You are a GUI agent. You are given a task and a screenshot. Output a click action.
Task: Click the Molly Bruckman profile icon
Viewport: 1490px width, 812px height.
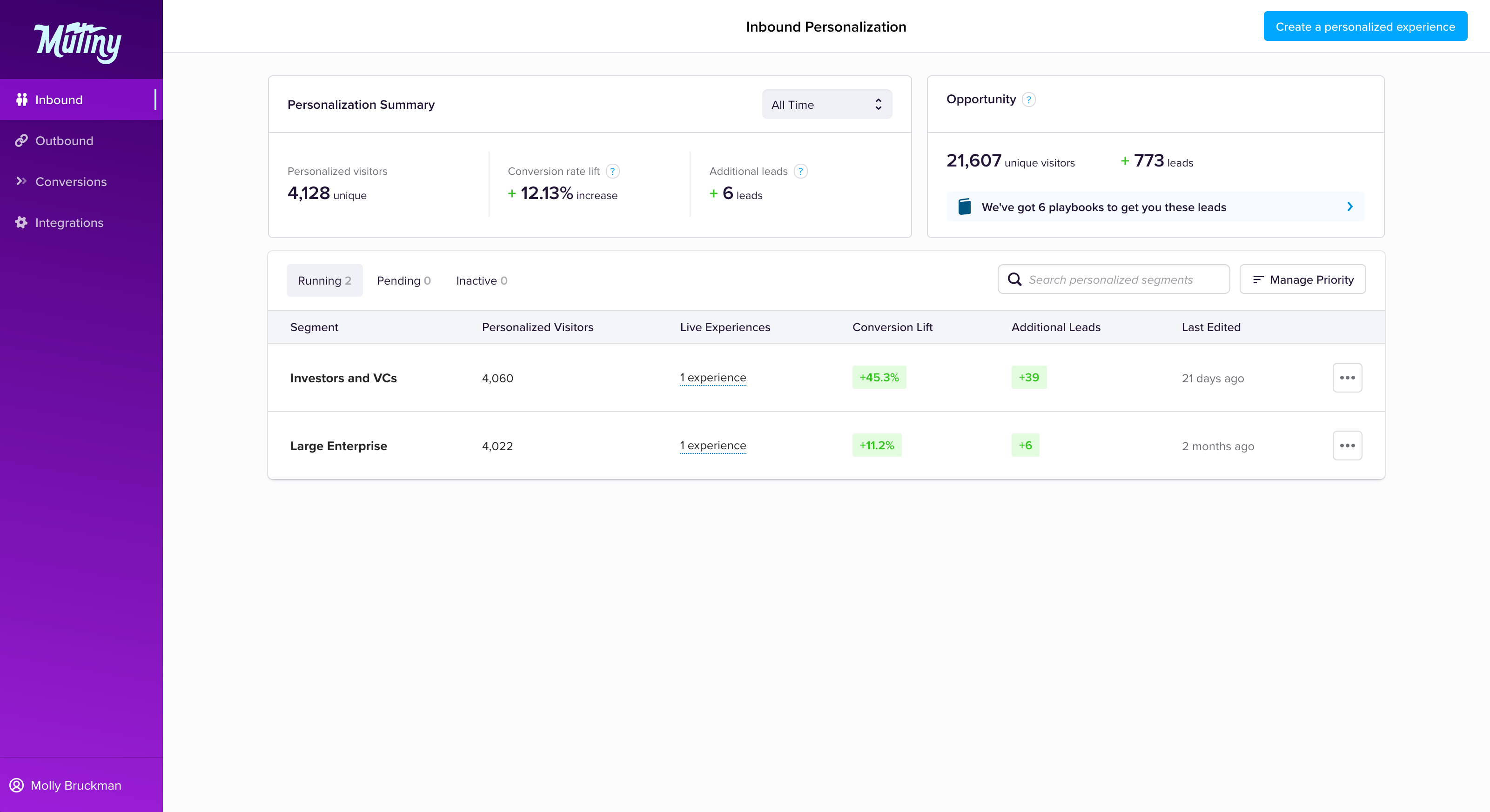17,785
